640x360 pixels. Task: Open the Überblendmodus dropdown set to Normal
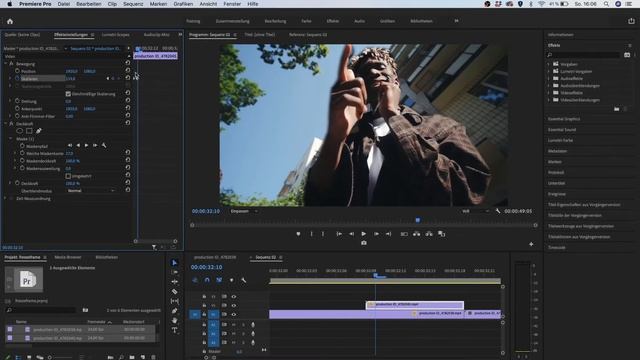click(x=91, y=191)
